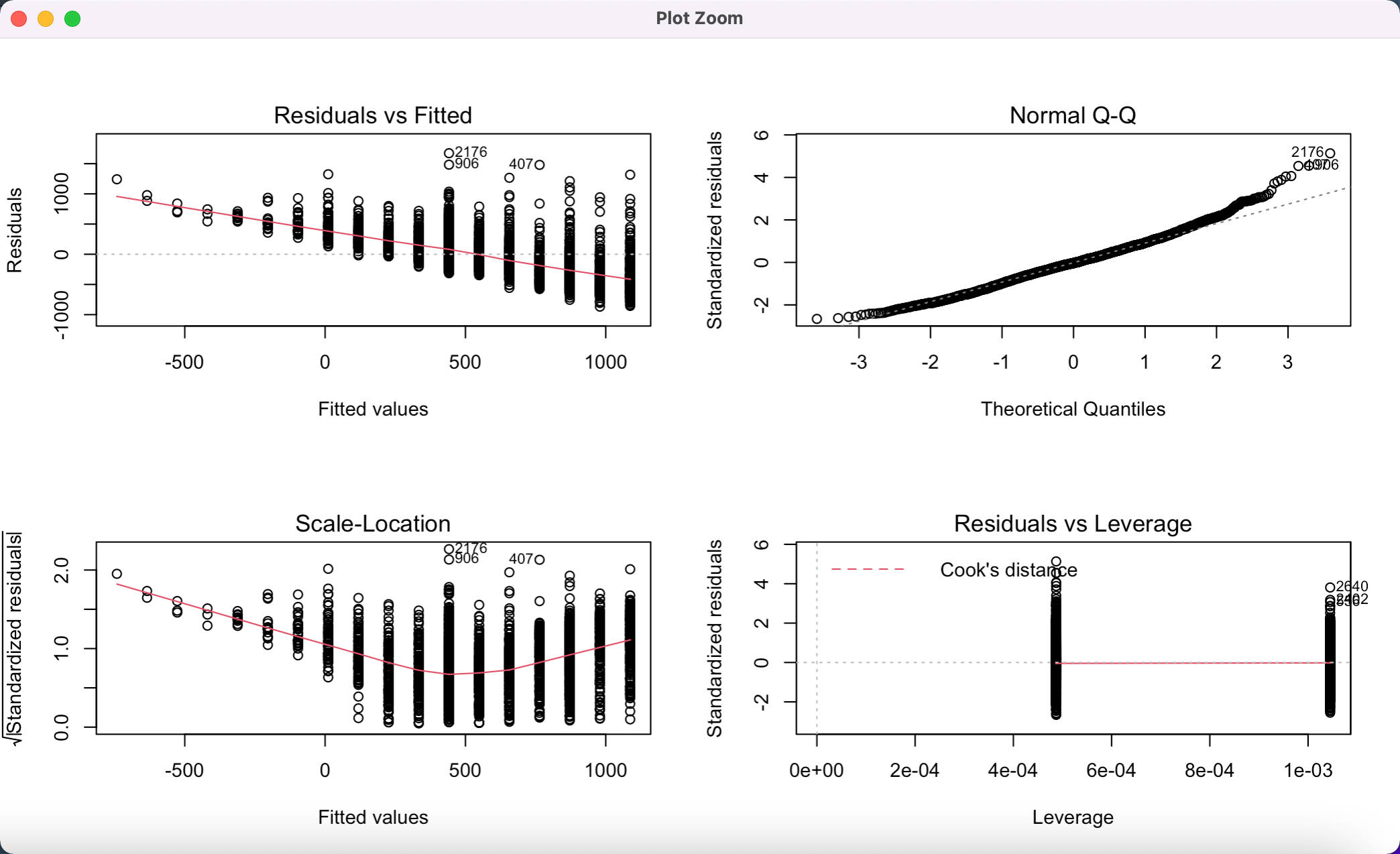Click the Normal Q-Q plot title
Screen dimensions: 1400x854
coord(1072,115)
